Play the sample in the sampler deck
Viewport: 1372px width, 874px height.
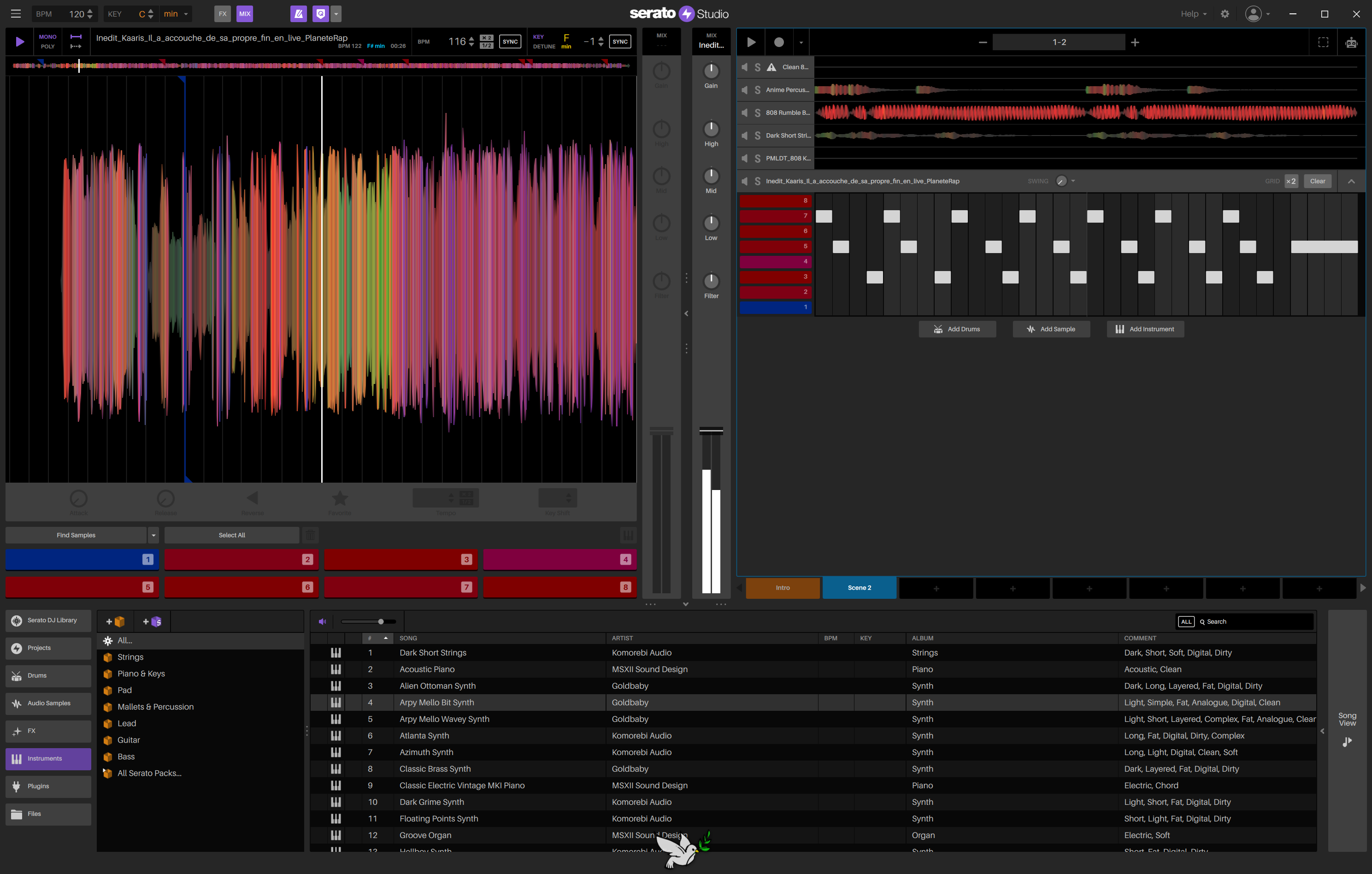tap(20, 41)
